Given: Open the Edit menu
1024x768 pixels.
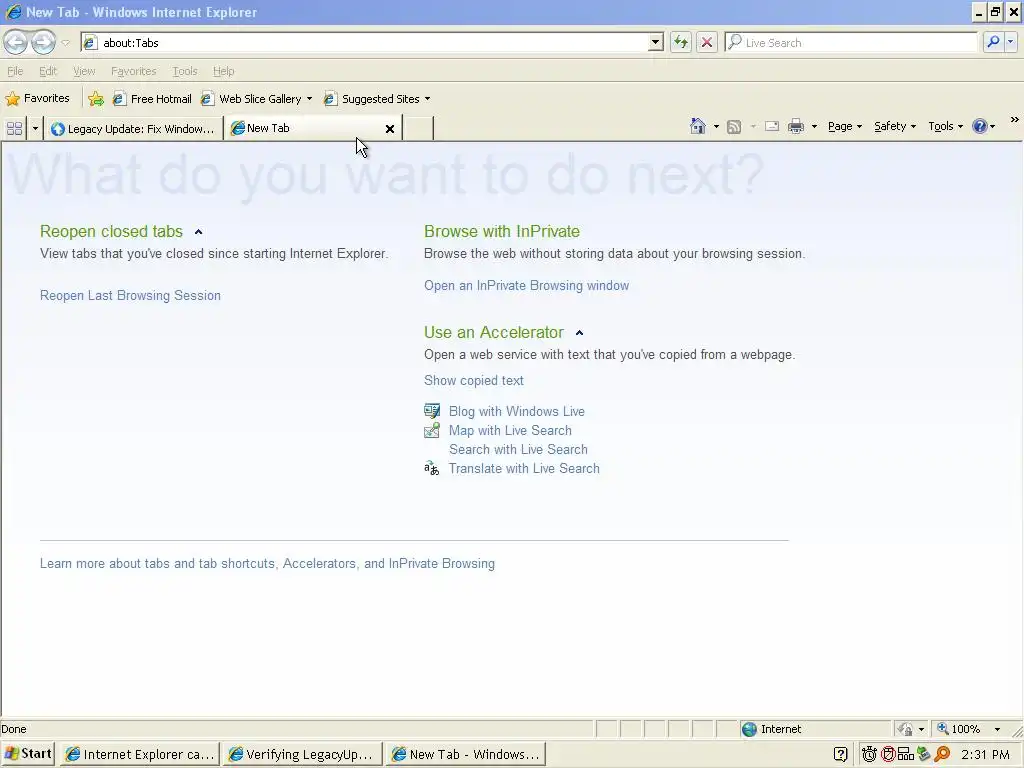Looking at the screenshot, I should 48,71.
